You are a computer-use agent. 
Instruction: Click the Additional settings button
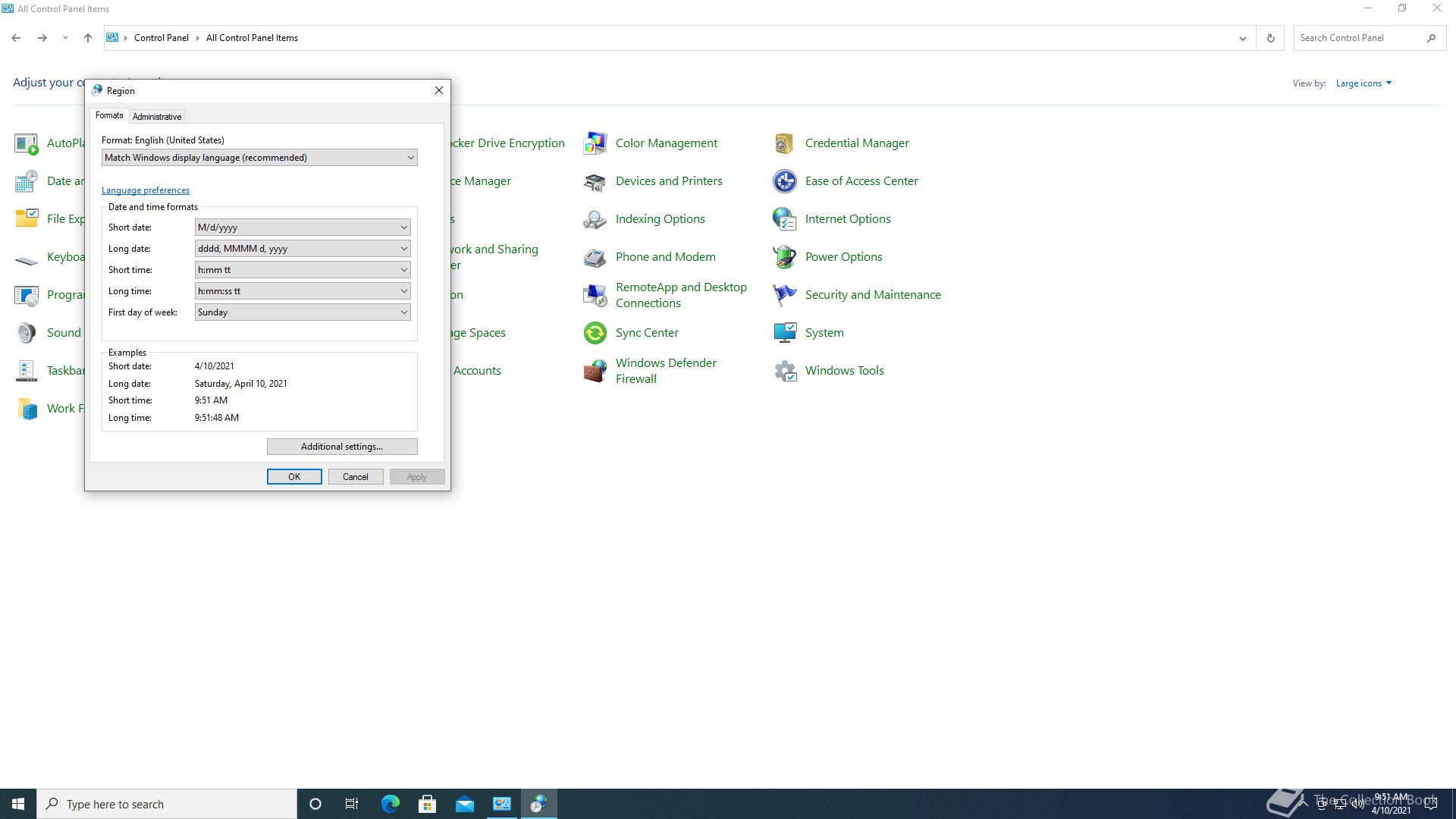point(342,447)
